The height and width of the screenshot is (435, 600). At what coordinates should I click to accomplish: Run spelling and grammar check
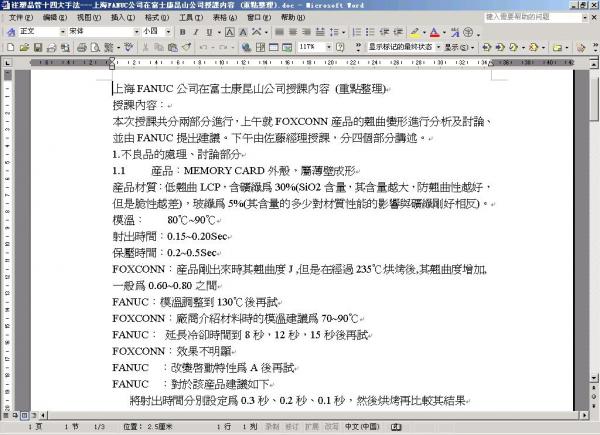[129, 47]
